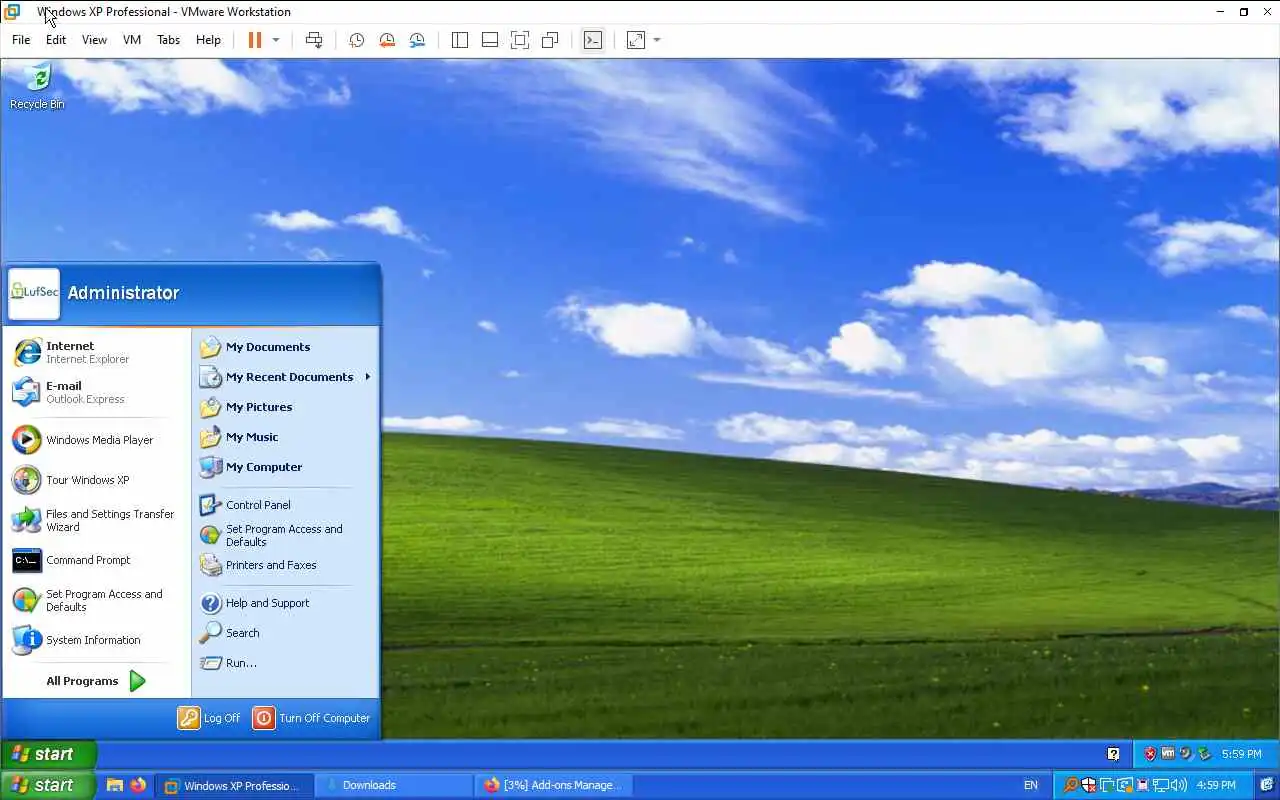Click the VMware Tools tray icon near 5:59 PM
The width and height of the screenshot is (1280, 800).
[x=1168, y=754]
